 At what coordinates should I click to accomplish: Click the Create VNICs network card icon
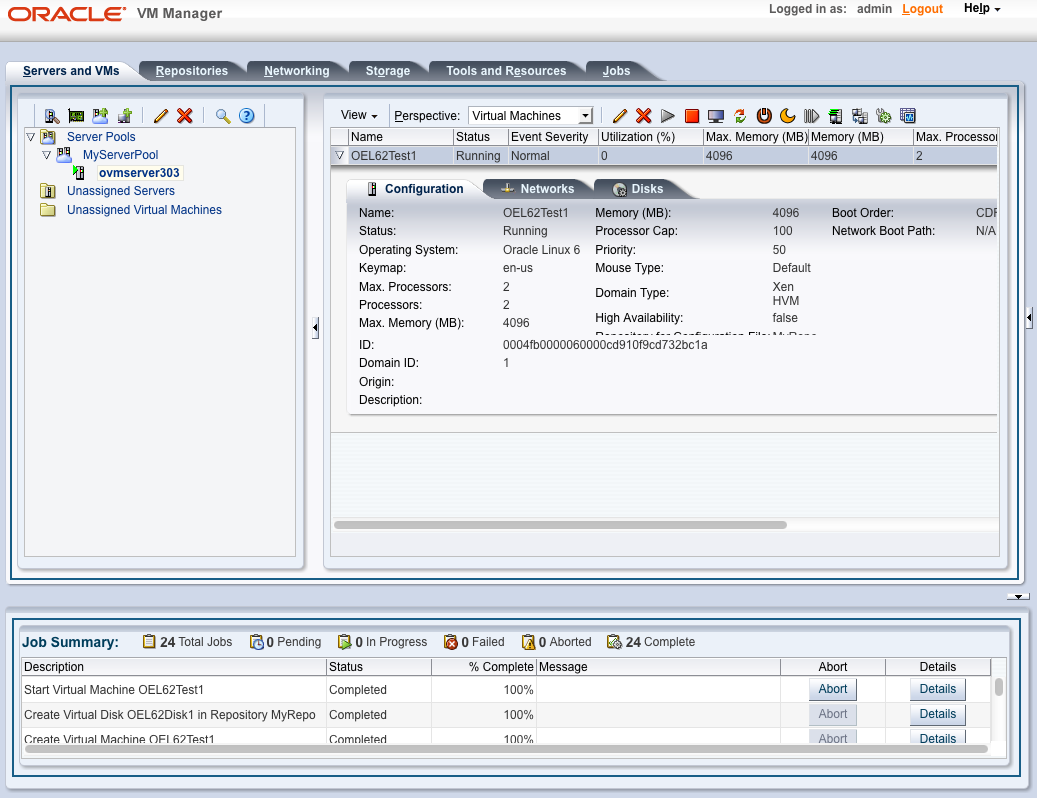coord(76,116)
